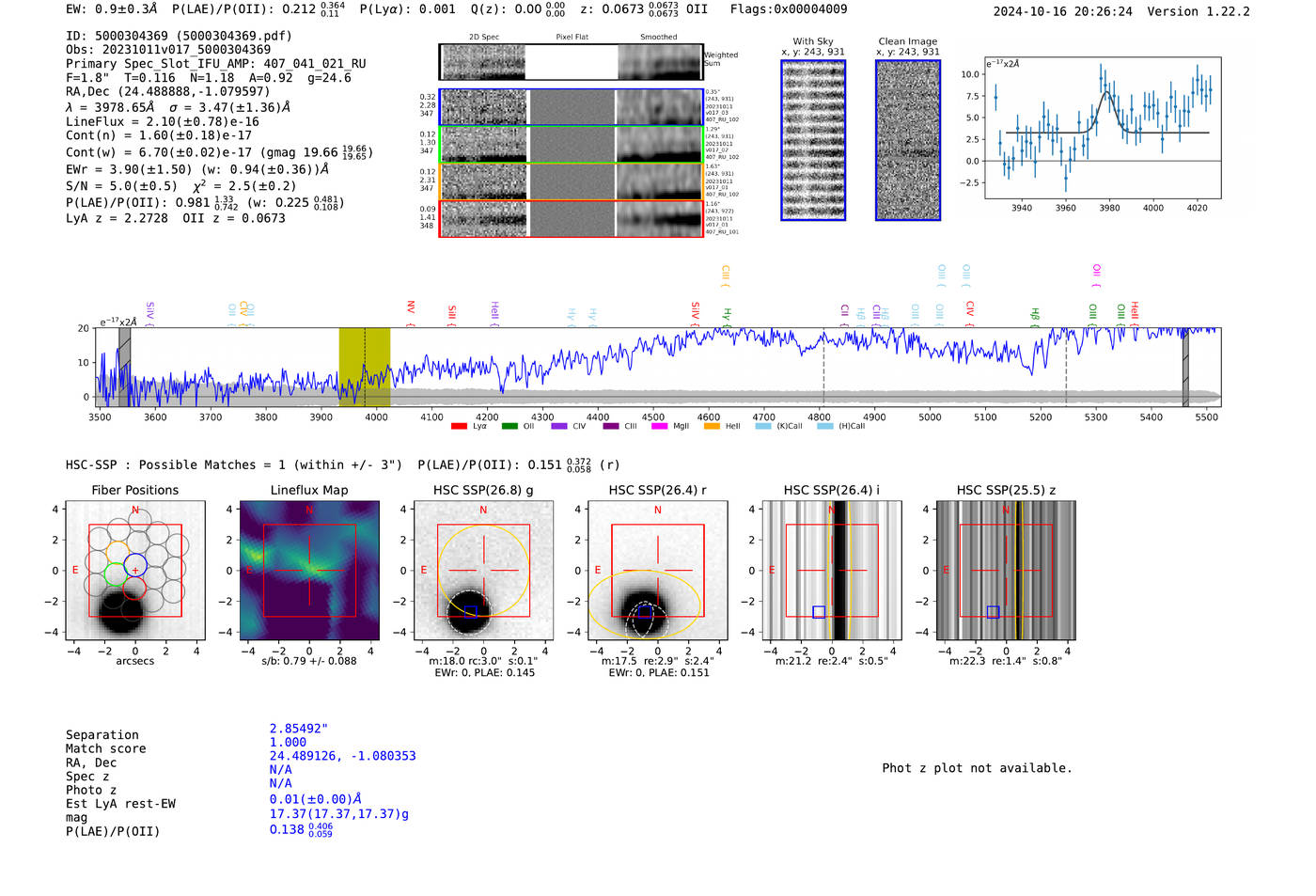This screenshot has width=1316, height=896.
Task: Click the Smoothed column header
Action: click(659, 37)
